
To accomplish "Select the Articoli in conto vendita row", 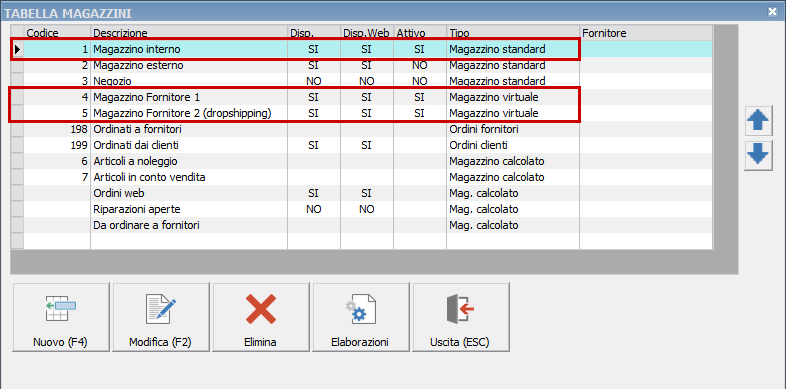I will click(361, 177).
